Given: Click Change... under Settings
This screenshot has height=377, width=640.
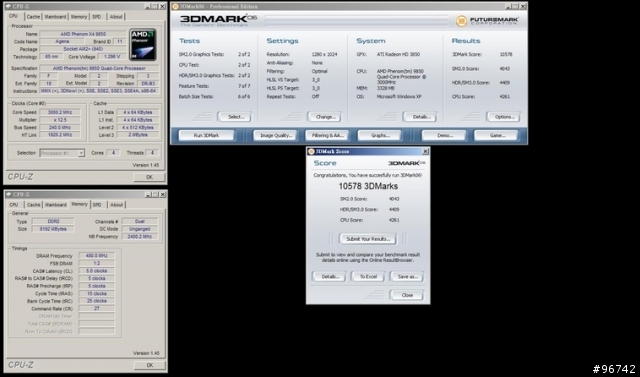Looking at the screenshot, I should click(325, 117).
